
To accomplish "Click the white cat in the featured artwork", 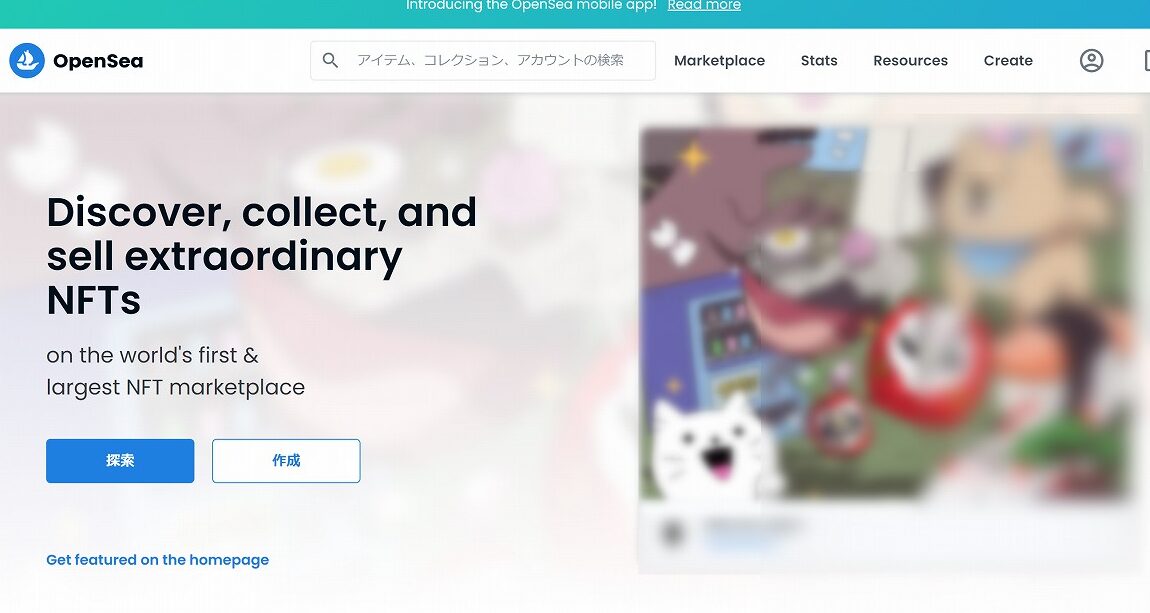I will tap(714, 447).
